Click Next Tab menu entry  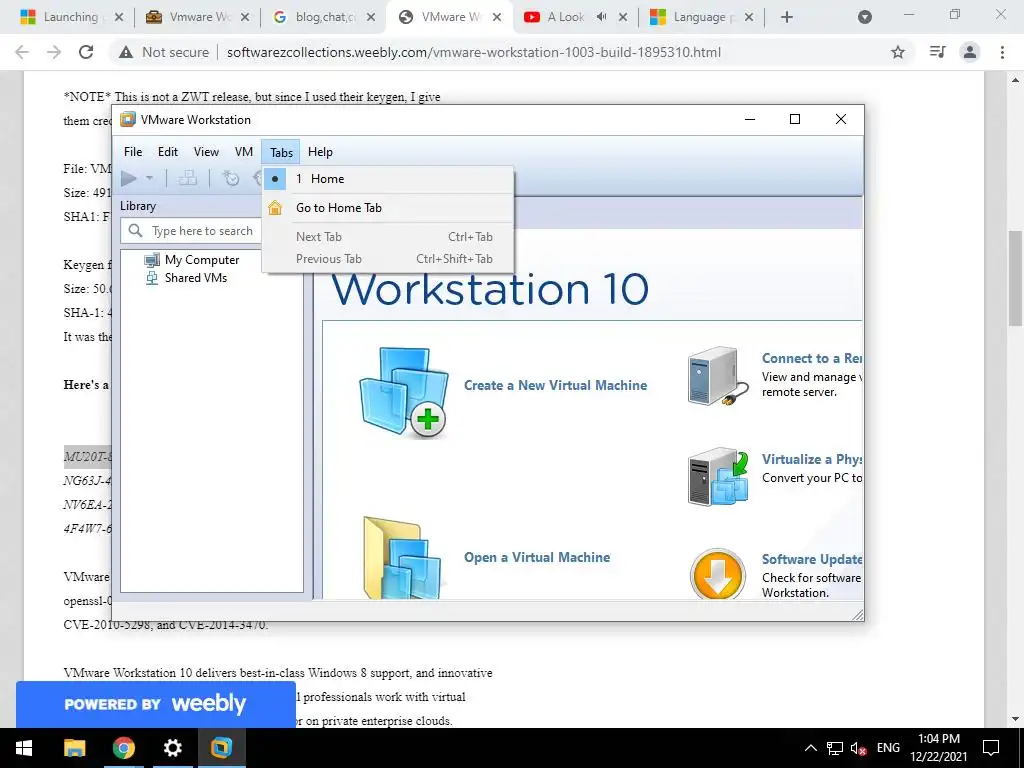[388, 236]
